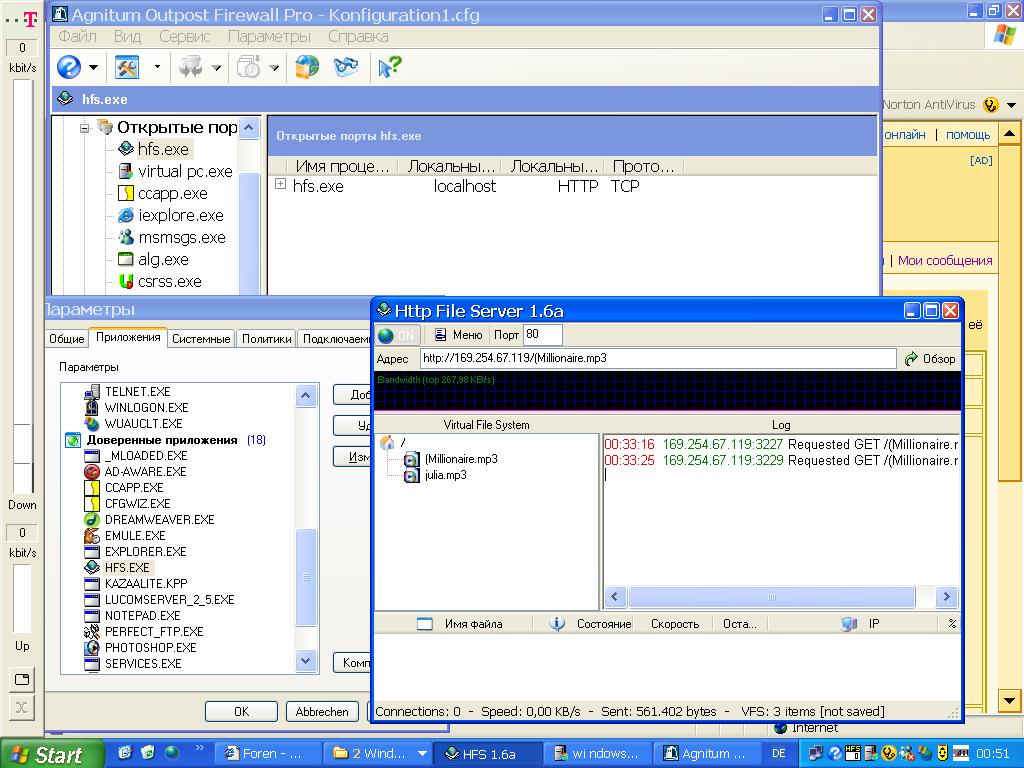Click the greyed-out clock pages toolbar icon
Screen dimensions: 1024x768
pyautogui.click(x=249, y=67)
